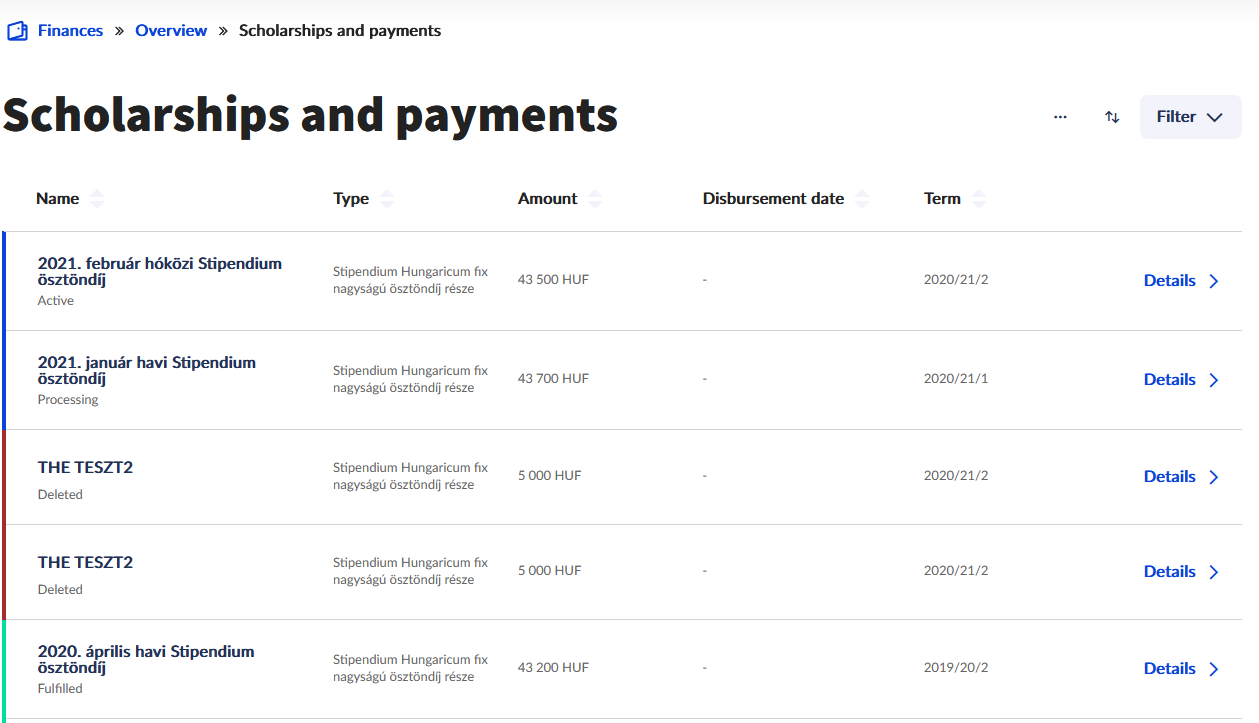Screen dimensions: 1259x723
Task: Click the up-down arrows sort order icon
Action: [1112, 117]
